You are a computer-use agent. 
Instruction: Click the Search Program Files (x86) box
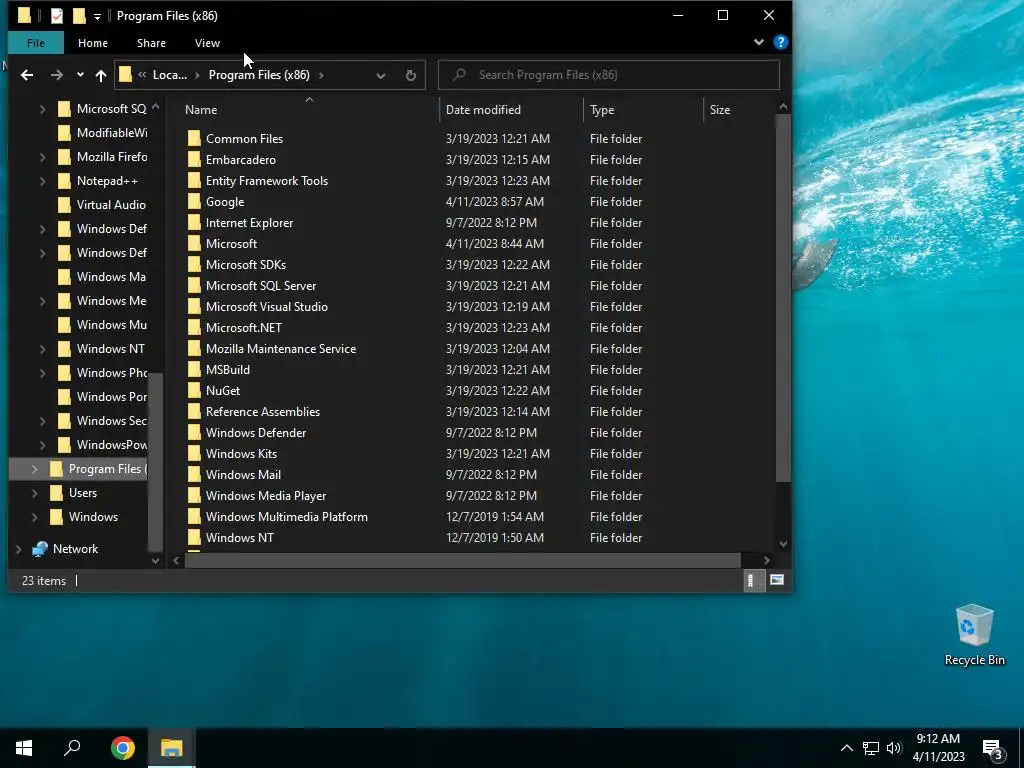[x=609, y=75]
